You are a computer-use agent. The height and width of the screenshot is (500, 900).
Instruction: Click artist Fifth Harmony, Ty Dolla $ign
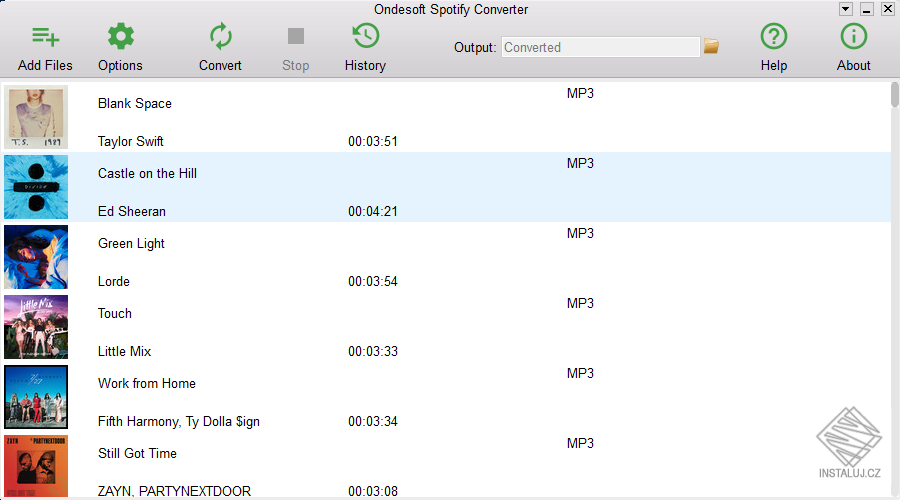(x=179, y=422)
